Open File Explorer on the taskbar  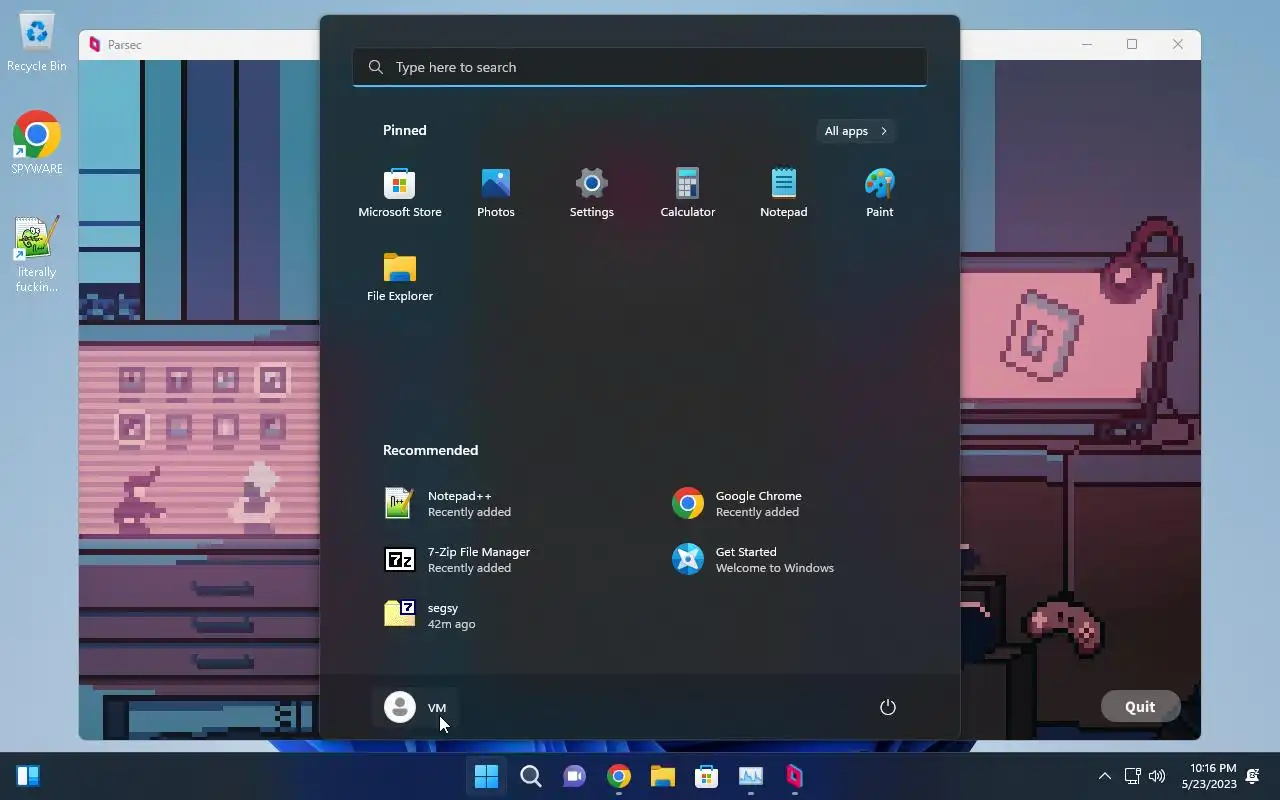(x=663, y=776)
